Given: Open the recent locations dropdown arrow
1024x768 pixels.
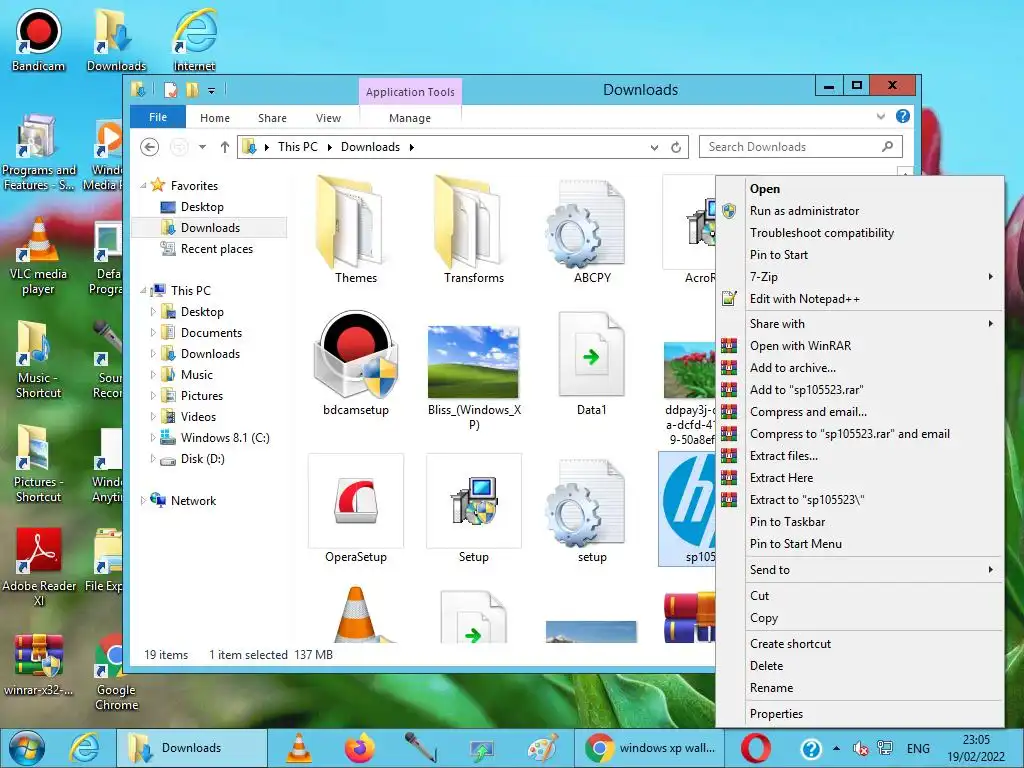Looking at the screenshot, I should [202, 147].
